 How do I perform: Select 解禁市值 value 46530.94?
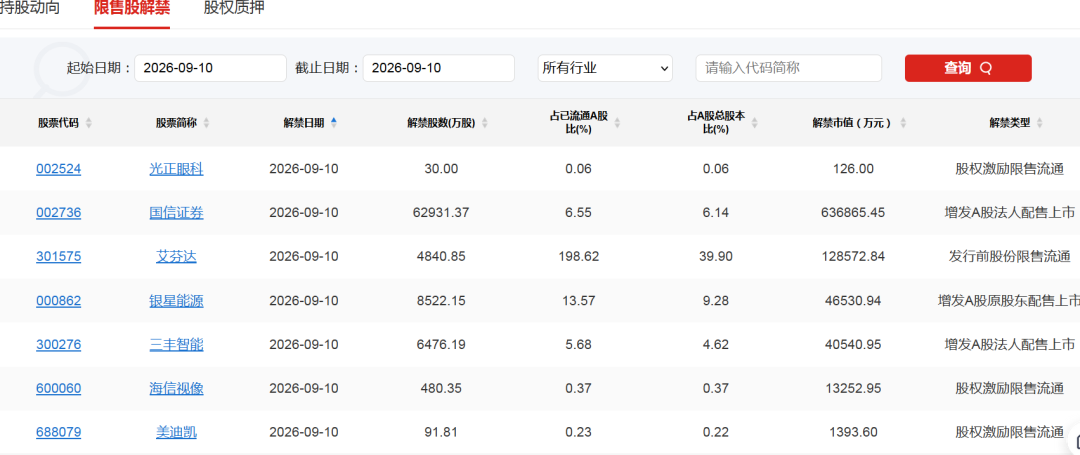point(853,301)
